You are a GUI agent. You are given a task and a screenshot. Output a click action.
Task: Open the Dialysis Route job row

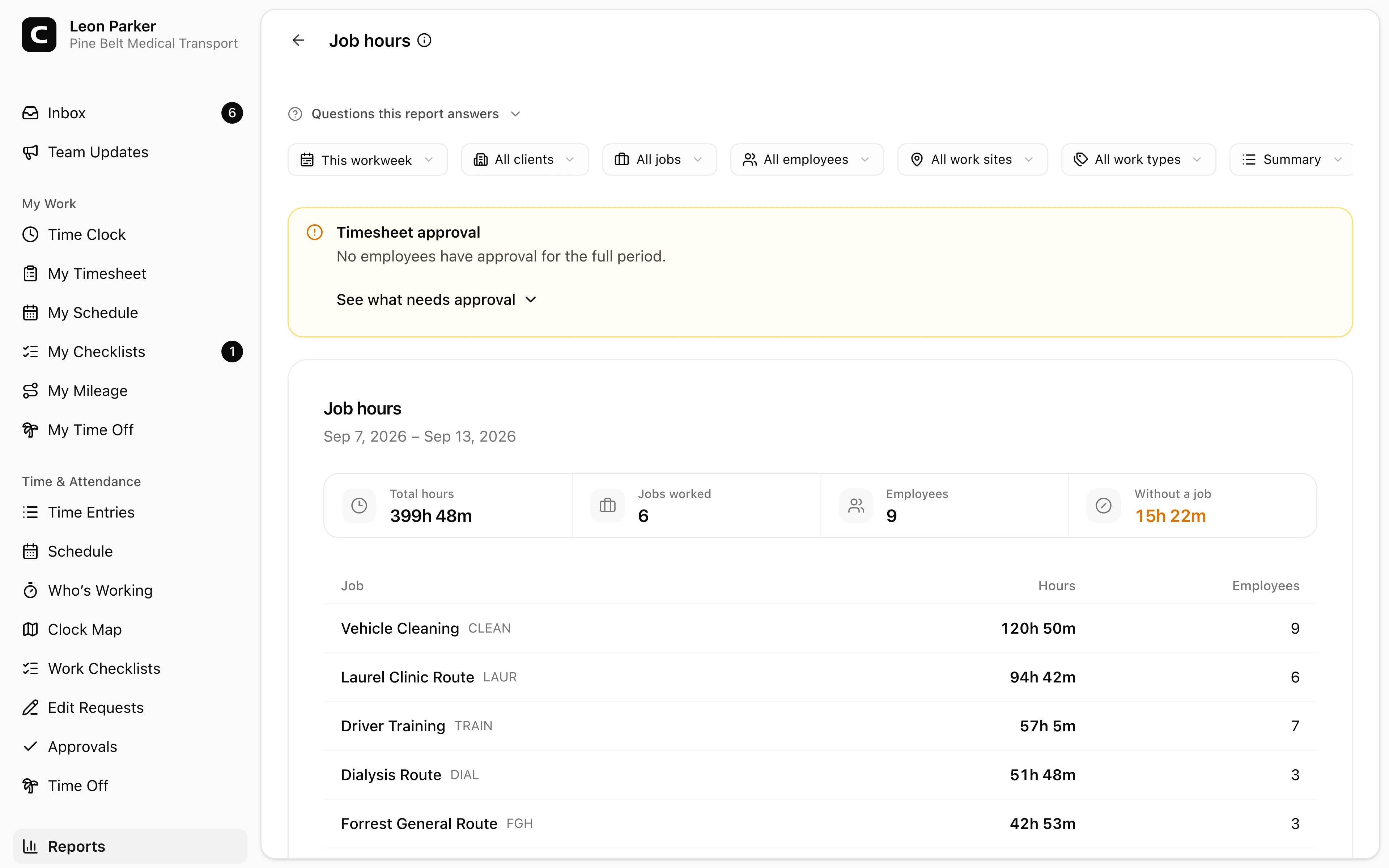pyautogui.click(x=820, y=775)
